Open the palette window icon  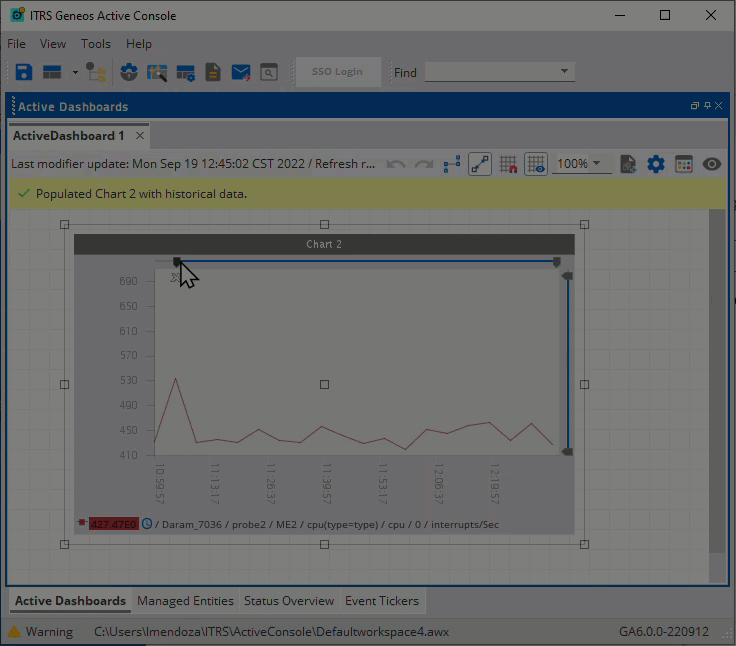tap(684, 164)
